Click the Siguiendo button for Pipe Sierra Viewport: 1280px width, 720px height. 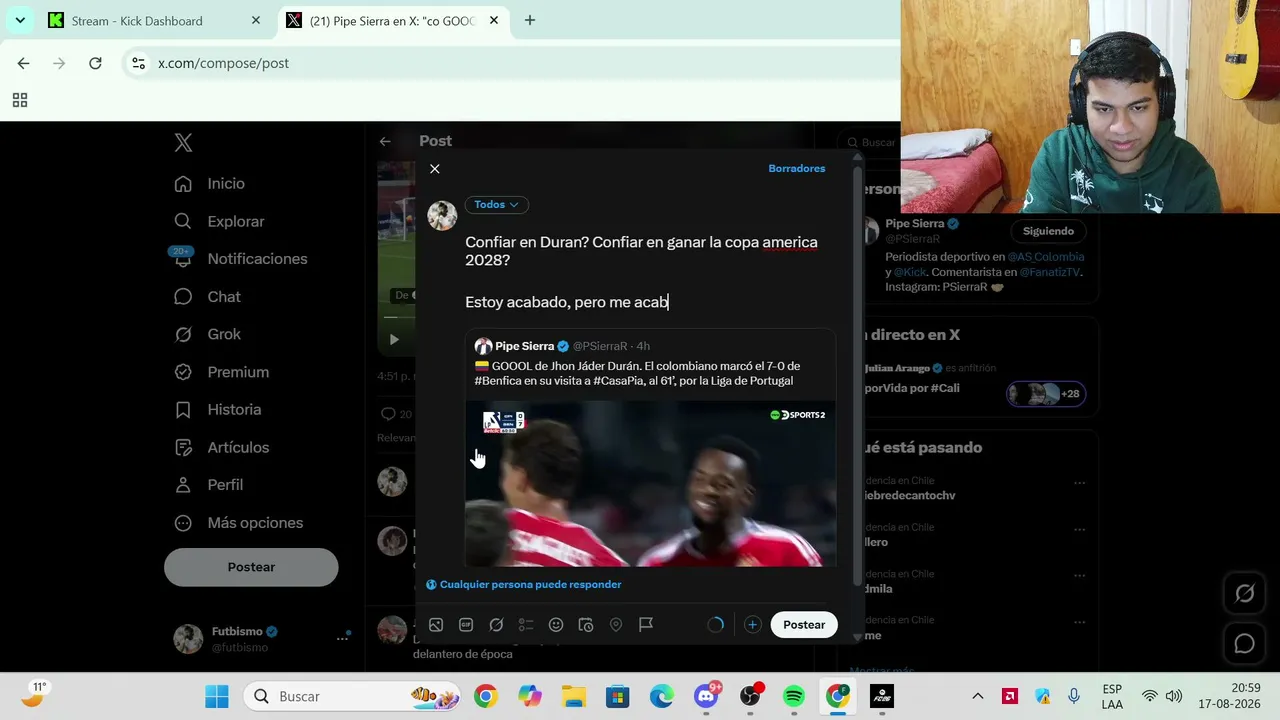coord(1048,231)
